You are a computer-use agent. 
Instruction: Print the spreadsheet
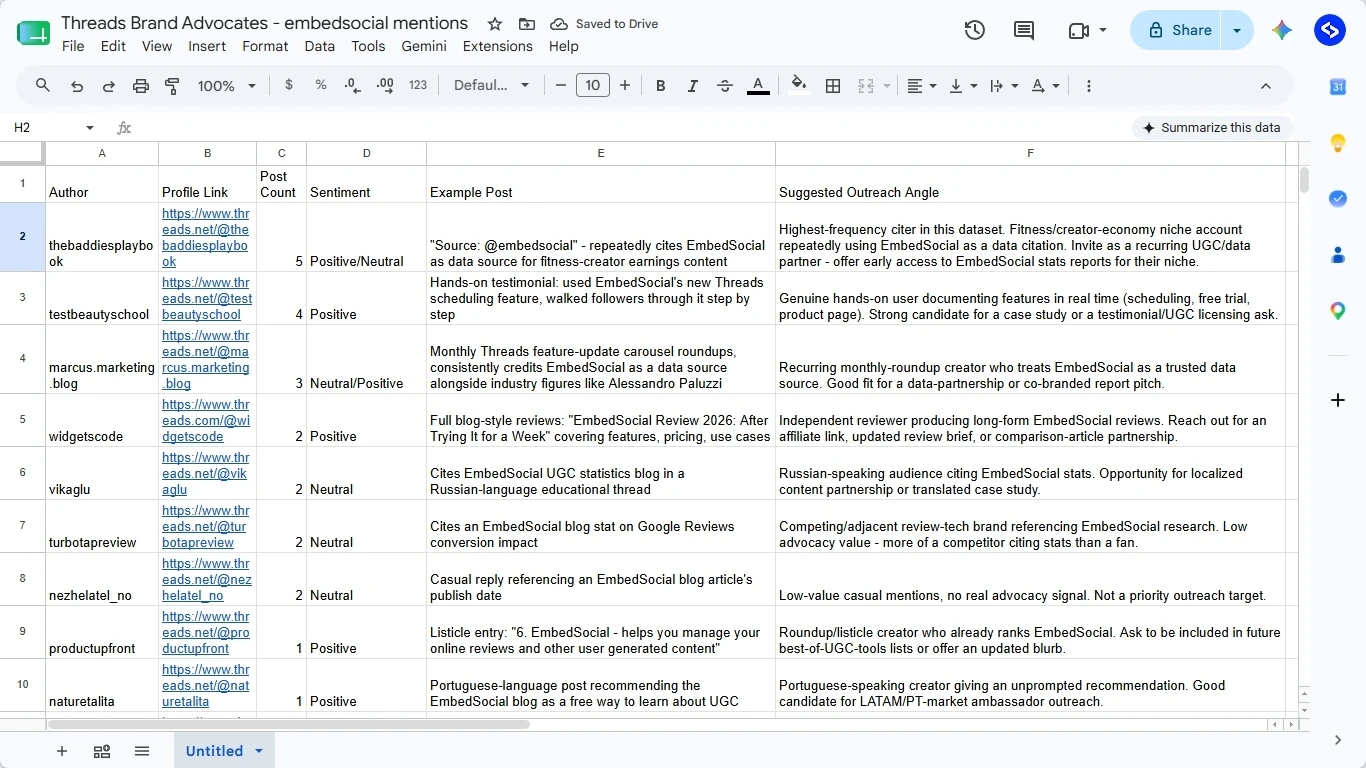[141, 86]
